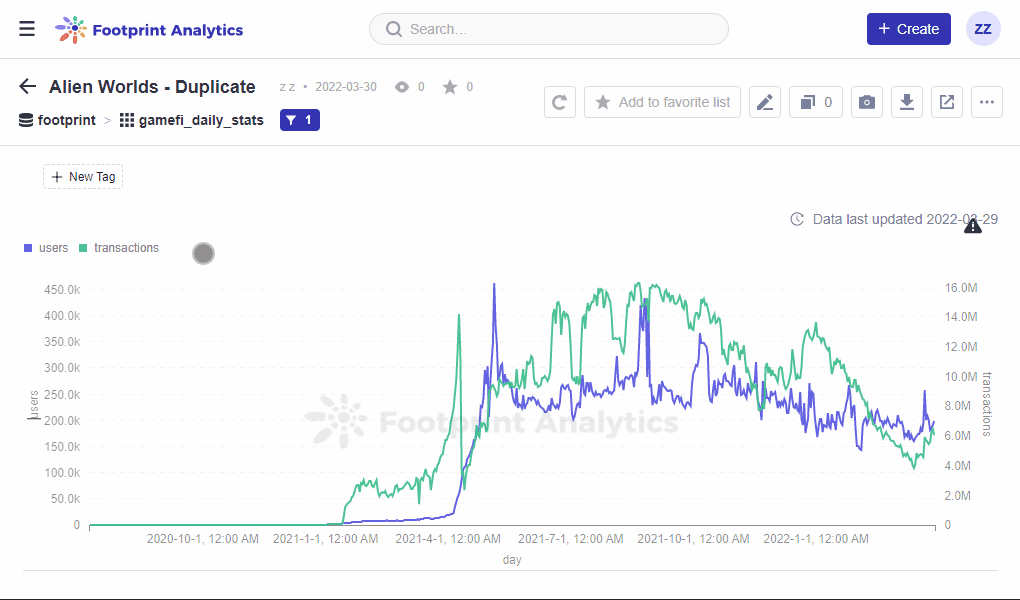Viewport: 1020px width, 600px height.
Task: Open the duplicate count button
Action: [816, 102]
